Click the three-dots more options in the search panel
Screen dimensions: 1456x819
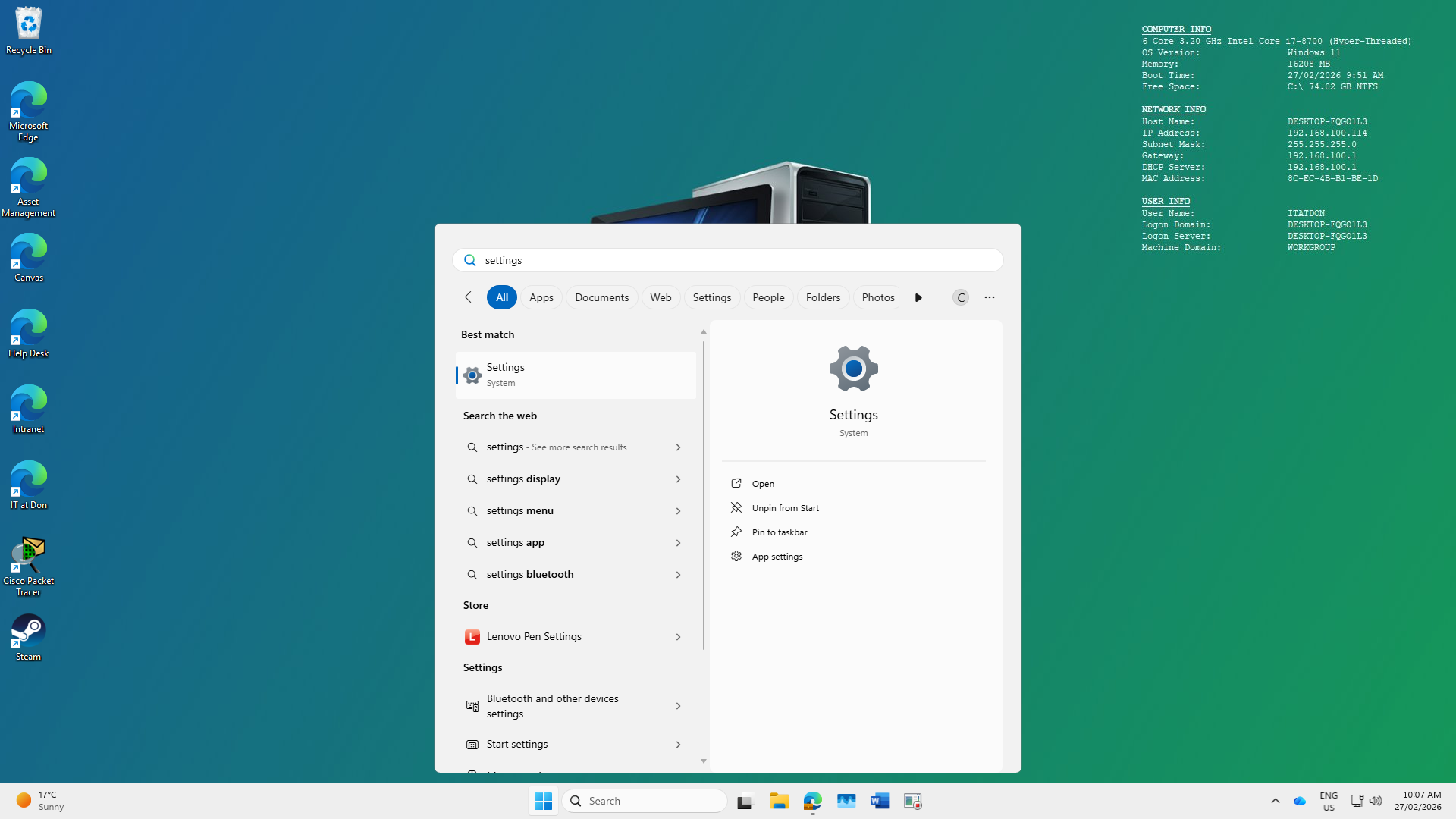pos(989,297)
